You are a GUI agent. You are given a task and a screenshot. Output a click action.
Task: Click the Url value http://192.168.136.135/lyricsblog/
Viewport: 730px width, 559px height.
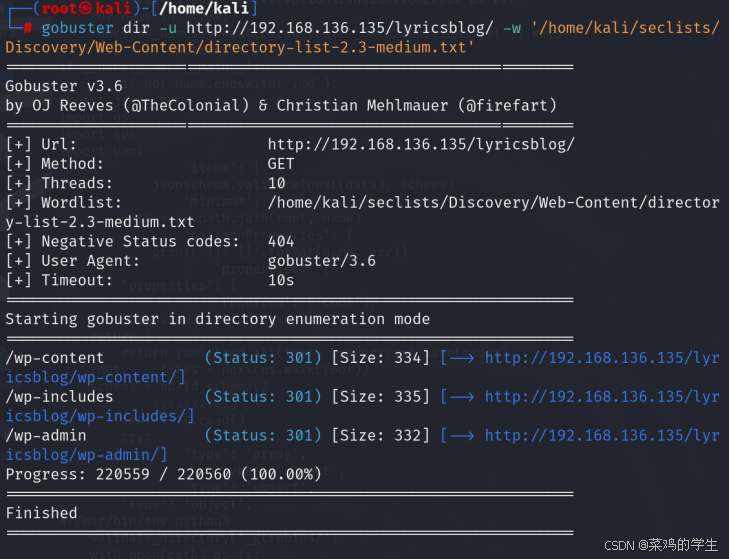tap(421, 144)
